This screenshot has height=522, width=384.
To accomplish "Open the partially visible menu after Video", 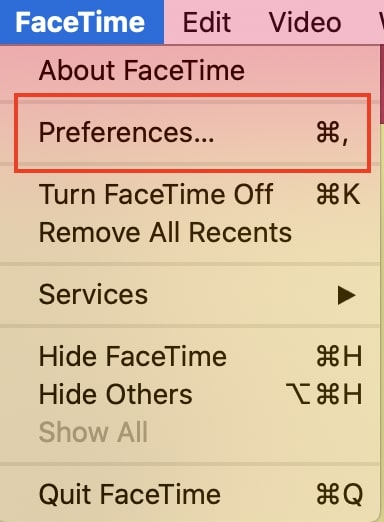I will (381, 22).
